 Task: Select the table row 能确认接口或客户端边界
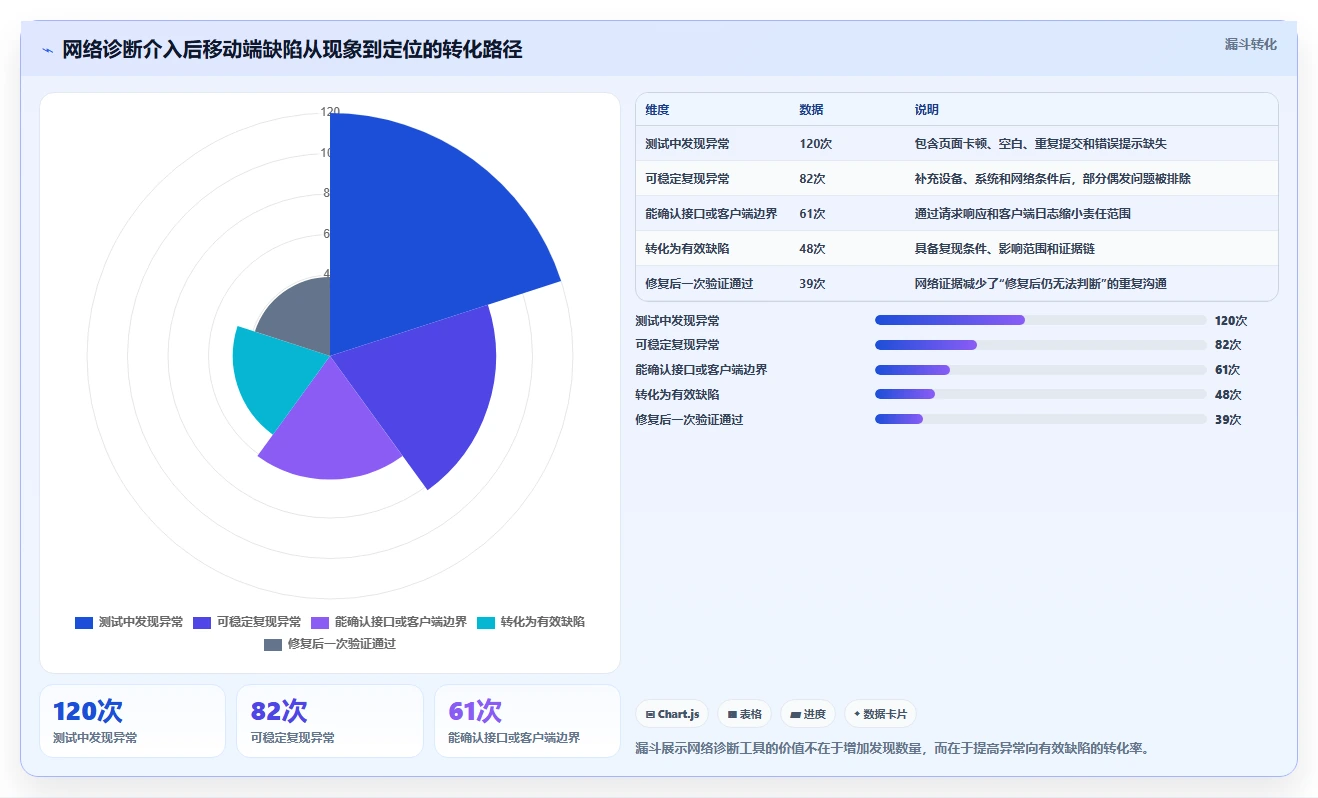(957, 214)
